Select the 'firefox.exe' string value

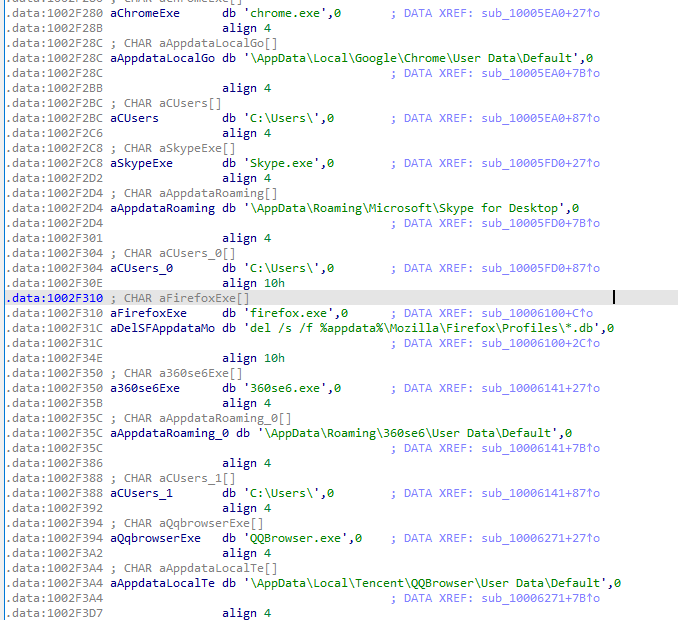tap(289, 313)
